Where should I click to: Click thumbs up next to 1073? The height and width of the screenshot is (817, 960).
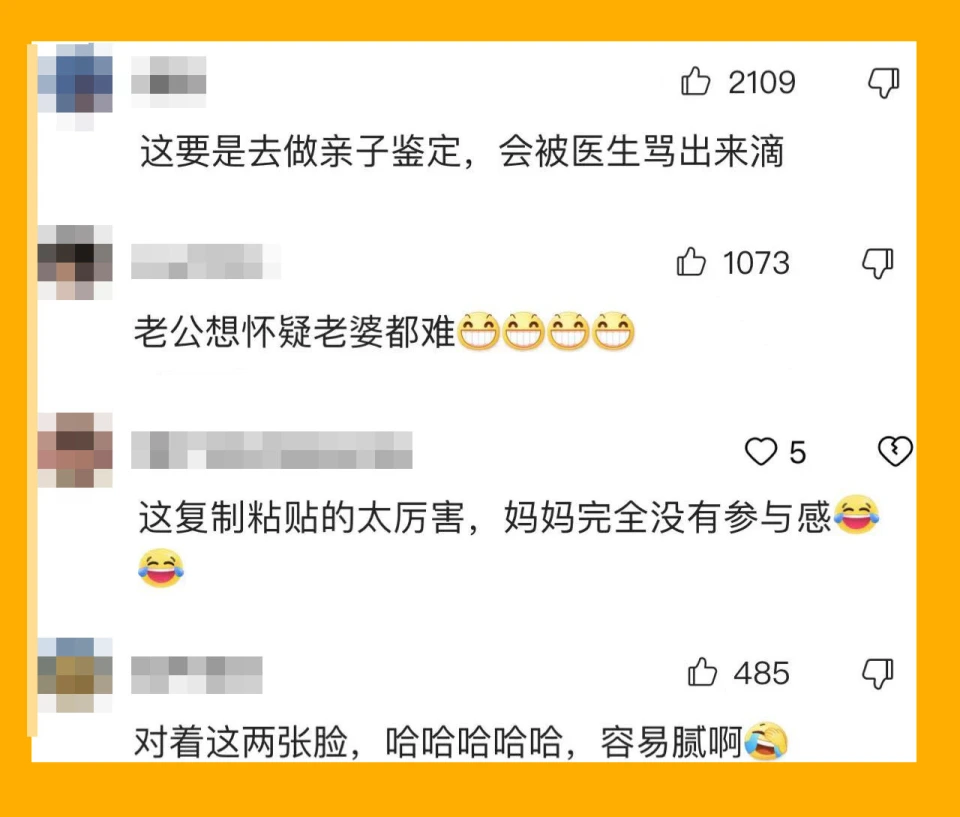691,262
